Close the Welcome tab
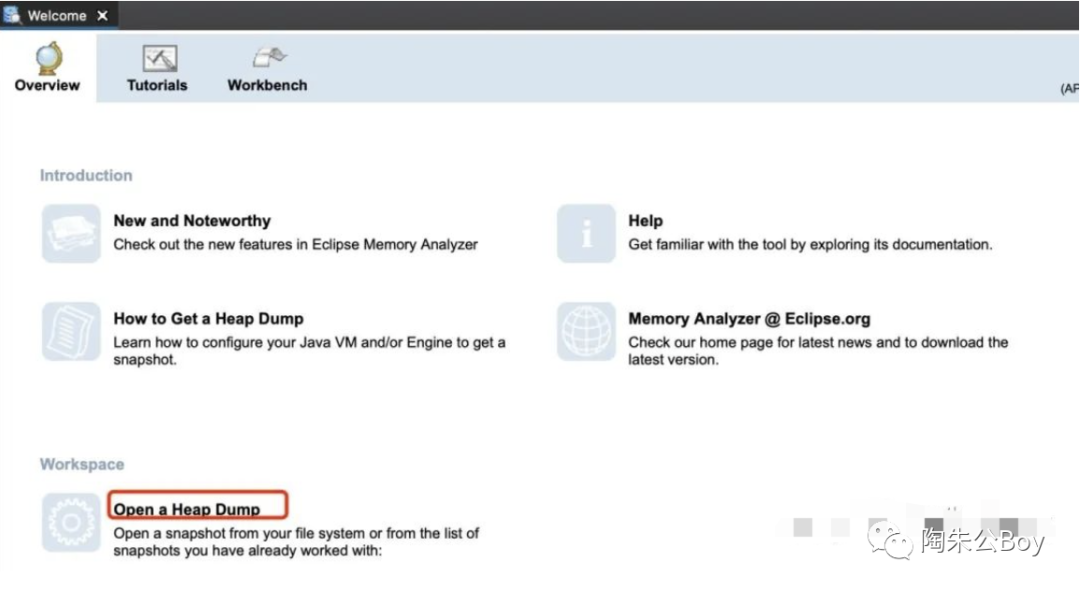This screenshot has height=591, width=1080. coord(103,15)
